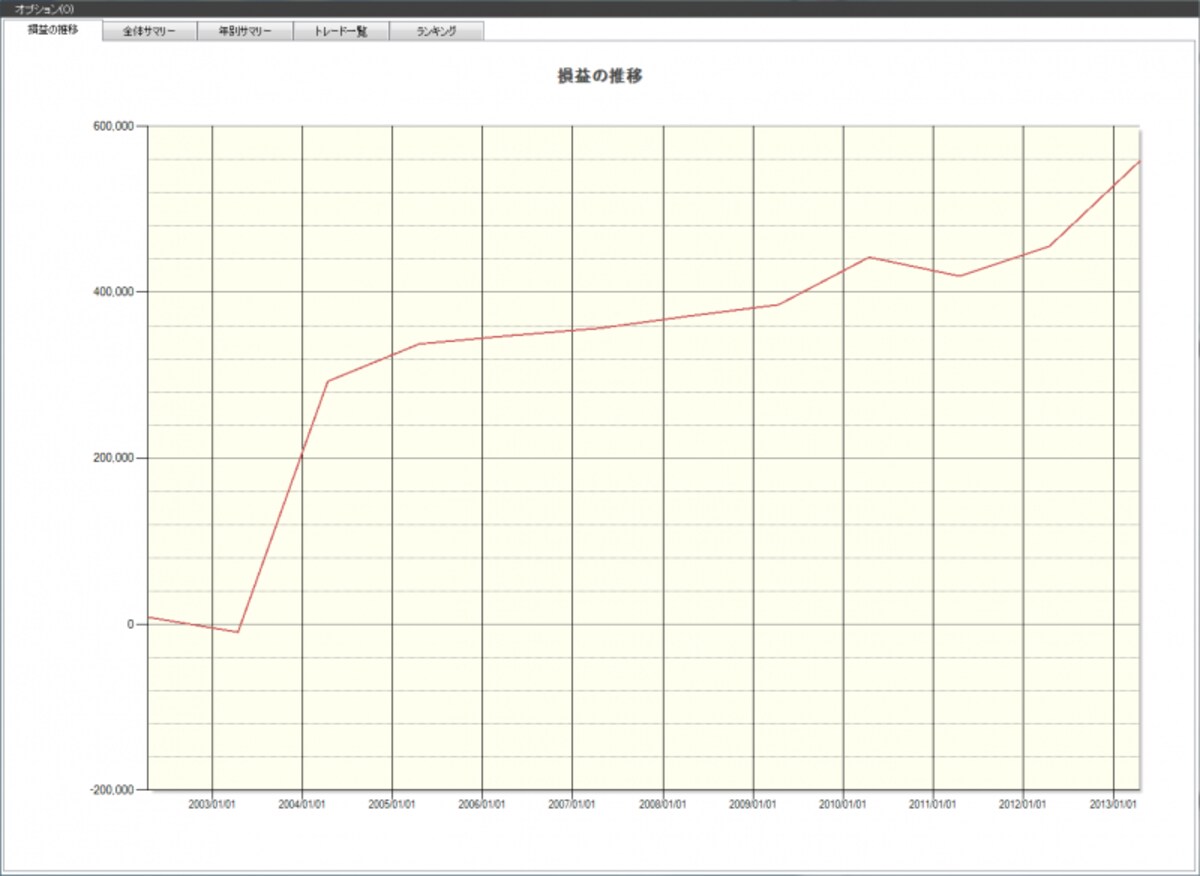Select the 損益の推移 tab
The width and height of the screenshot is (1200, 876).
[x=53, y=30]
